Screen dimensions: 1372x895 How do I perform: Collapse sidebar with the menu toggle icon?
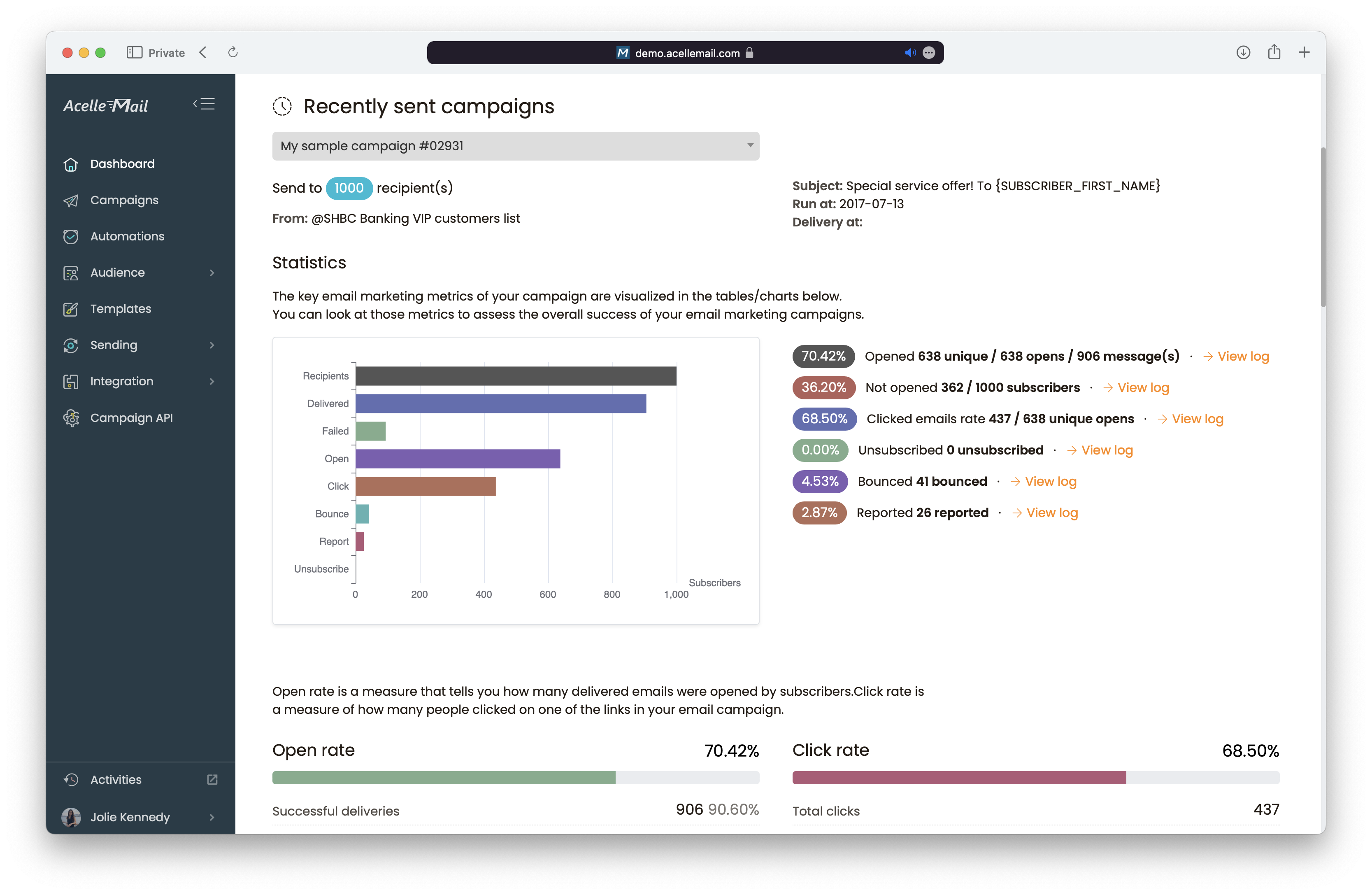coord(204,105)
